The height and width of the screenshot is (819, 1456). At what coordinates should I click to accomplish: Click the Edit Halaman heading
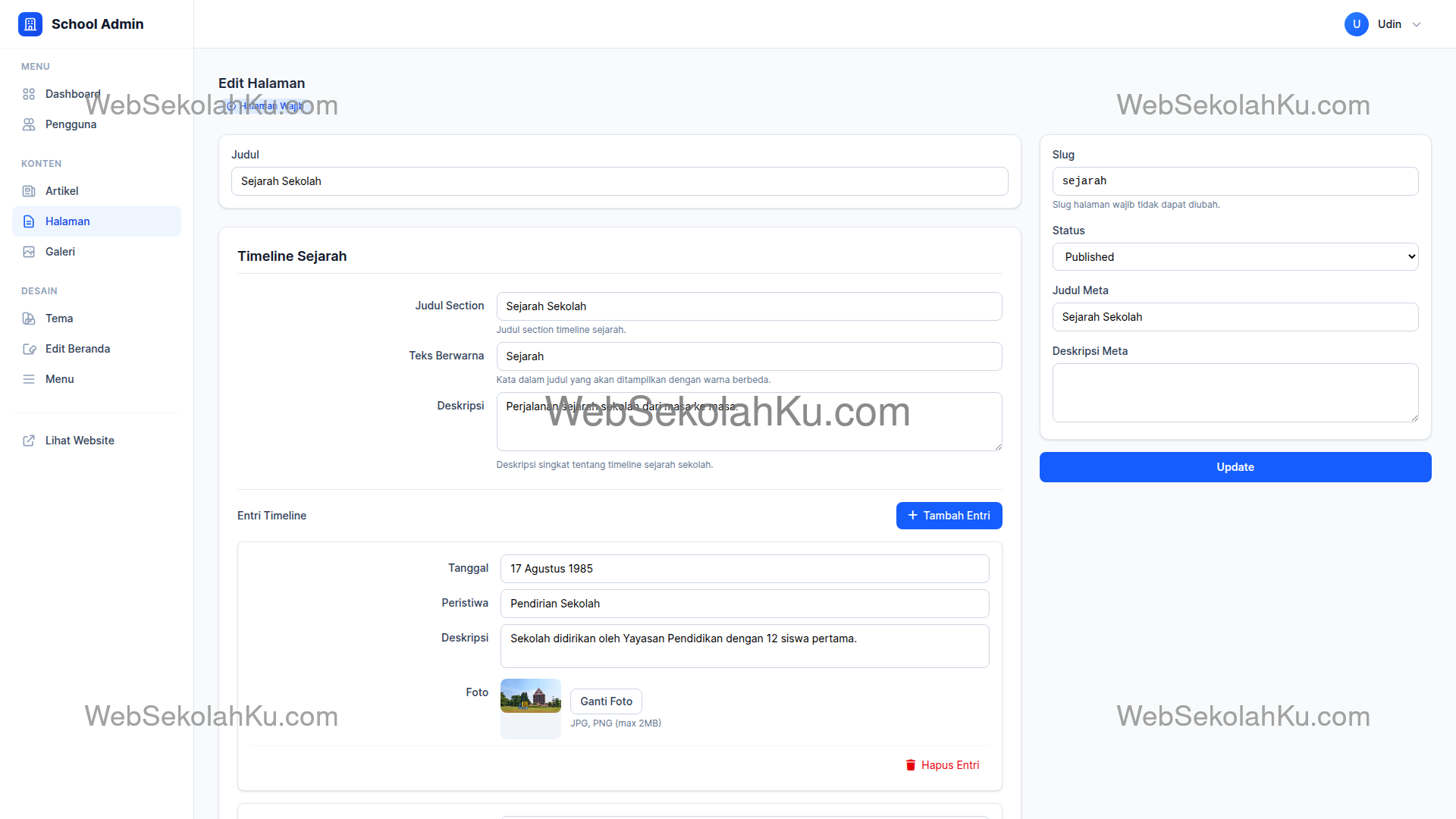[262, 83]
